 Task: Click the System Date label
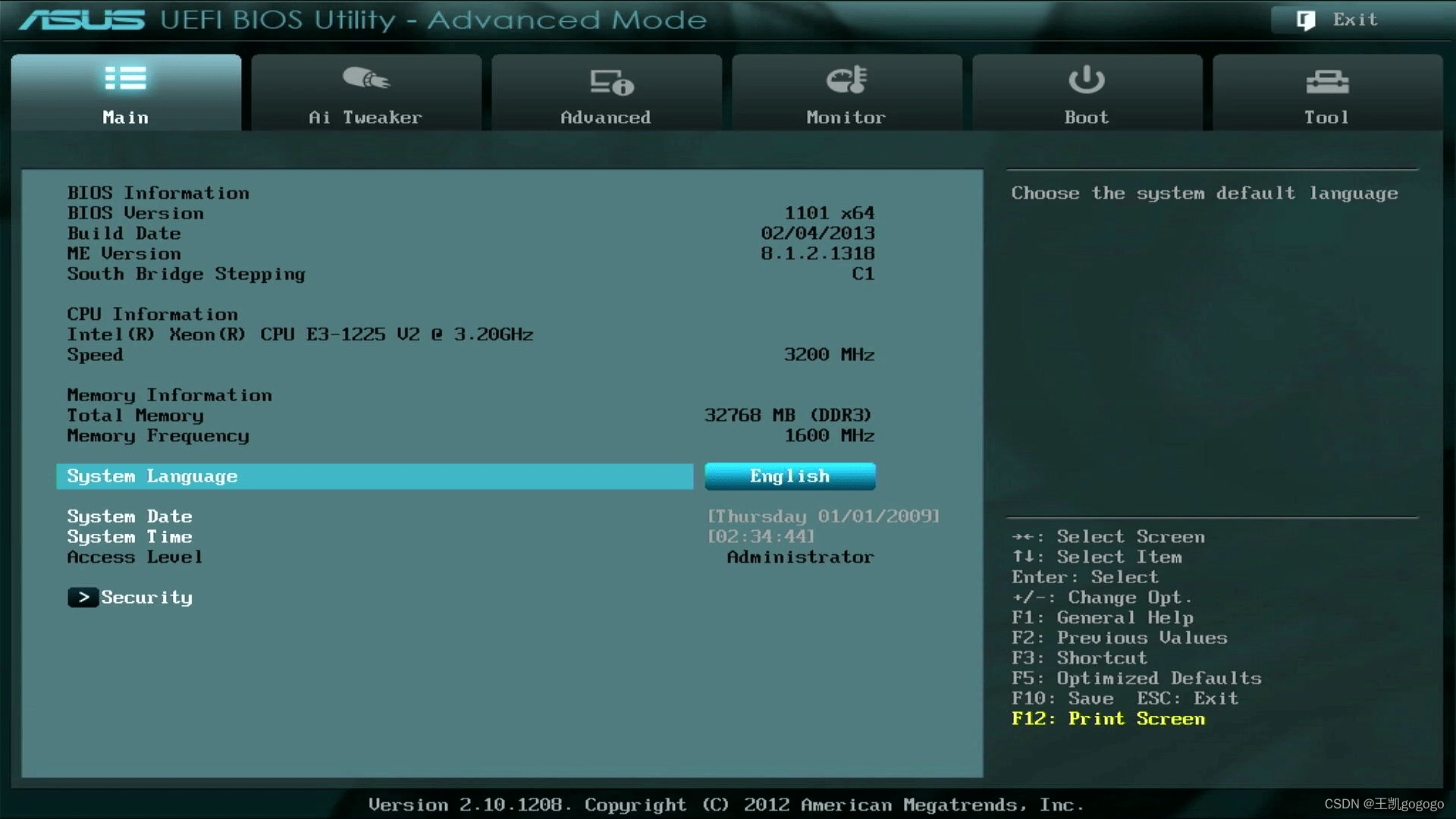[130, 516]
